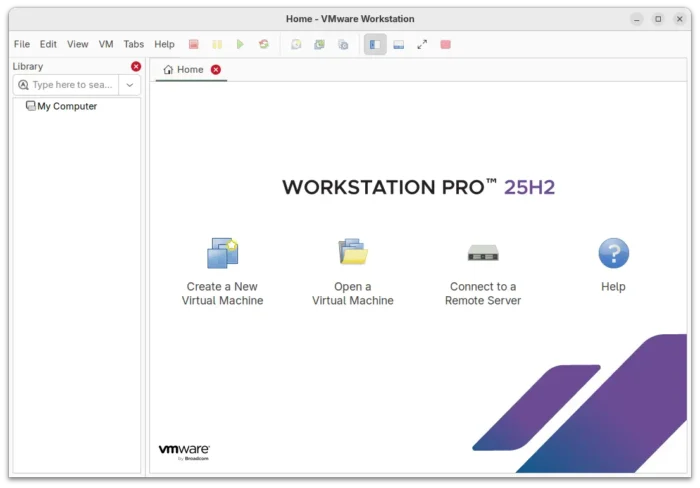Open the snapshot manager toolbar icon

[343, 44]
